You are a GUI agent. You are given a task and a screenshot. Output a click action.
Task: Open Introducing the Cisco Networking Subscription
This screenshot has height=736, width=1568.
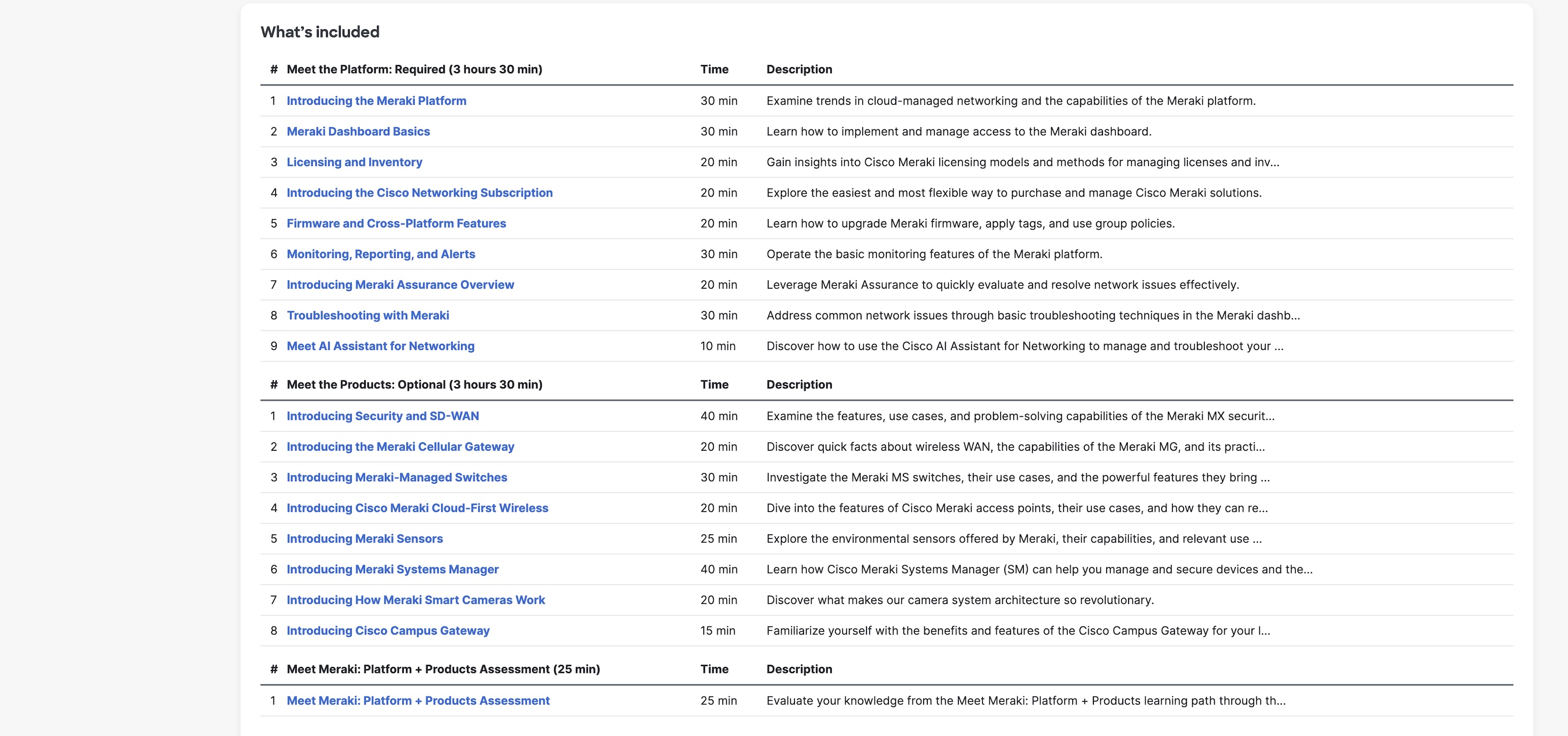point(420,192)
